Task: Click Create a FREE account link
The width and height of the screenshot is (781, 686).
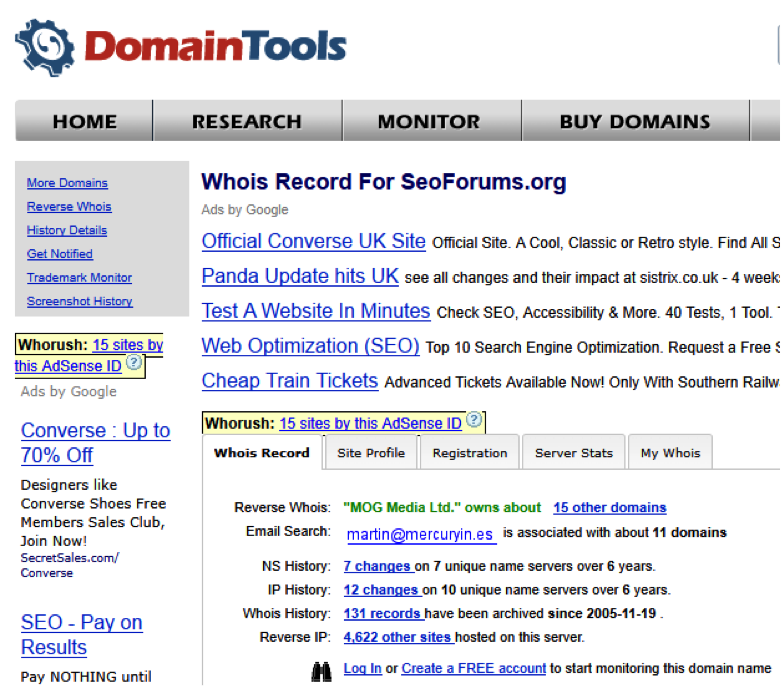Action: coord(474,668)
